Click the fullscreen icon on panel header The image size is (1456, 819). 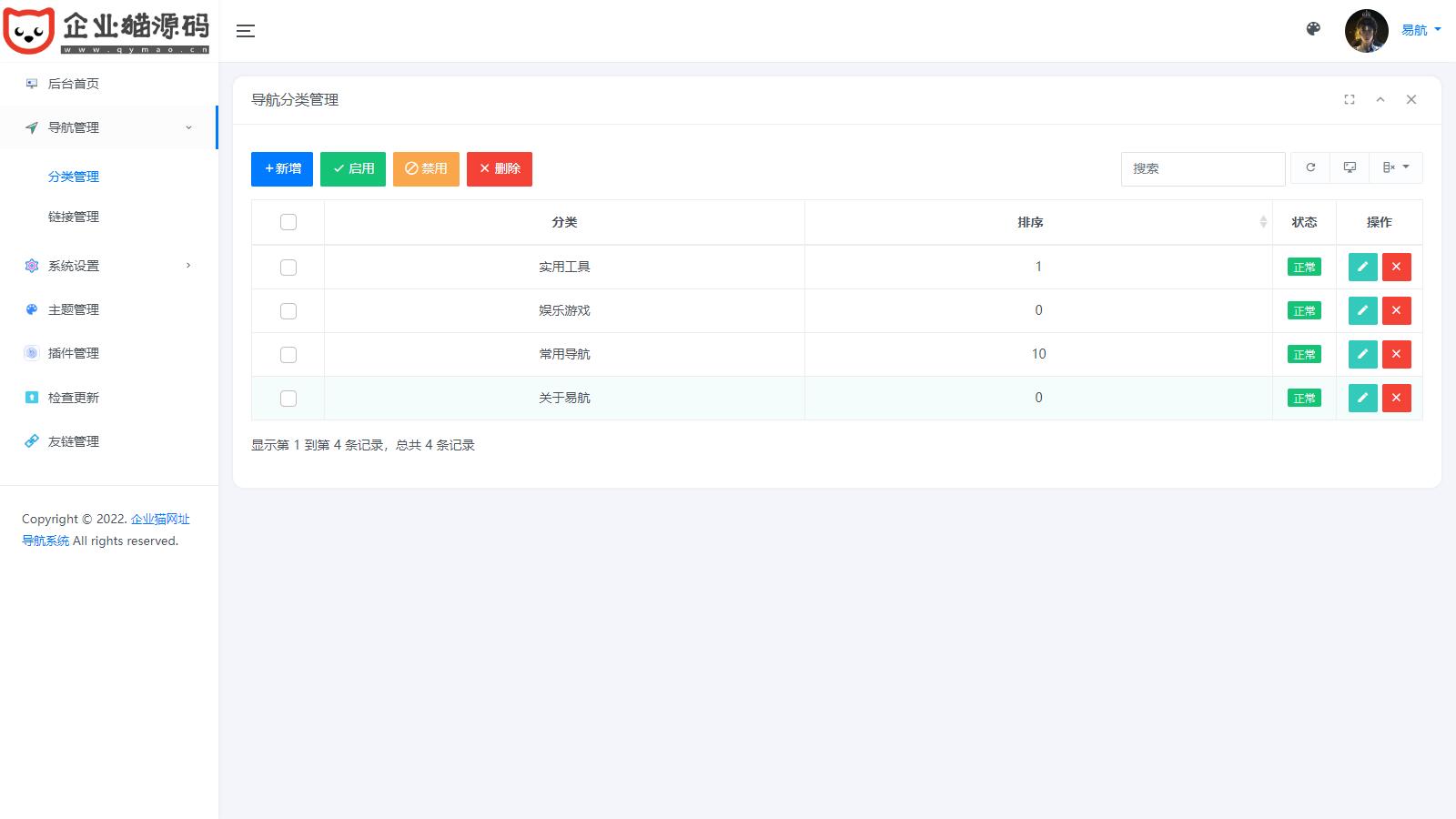point(1350,100)
